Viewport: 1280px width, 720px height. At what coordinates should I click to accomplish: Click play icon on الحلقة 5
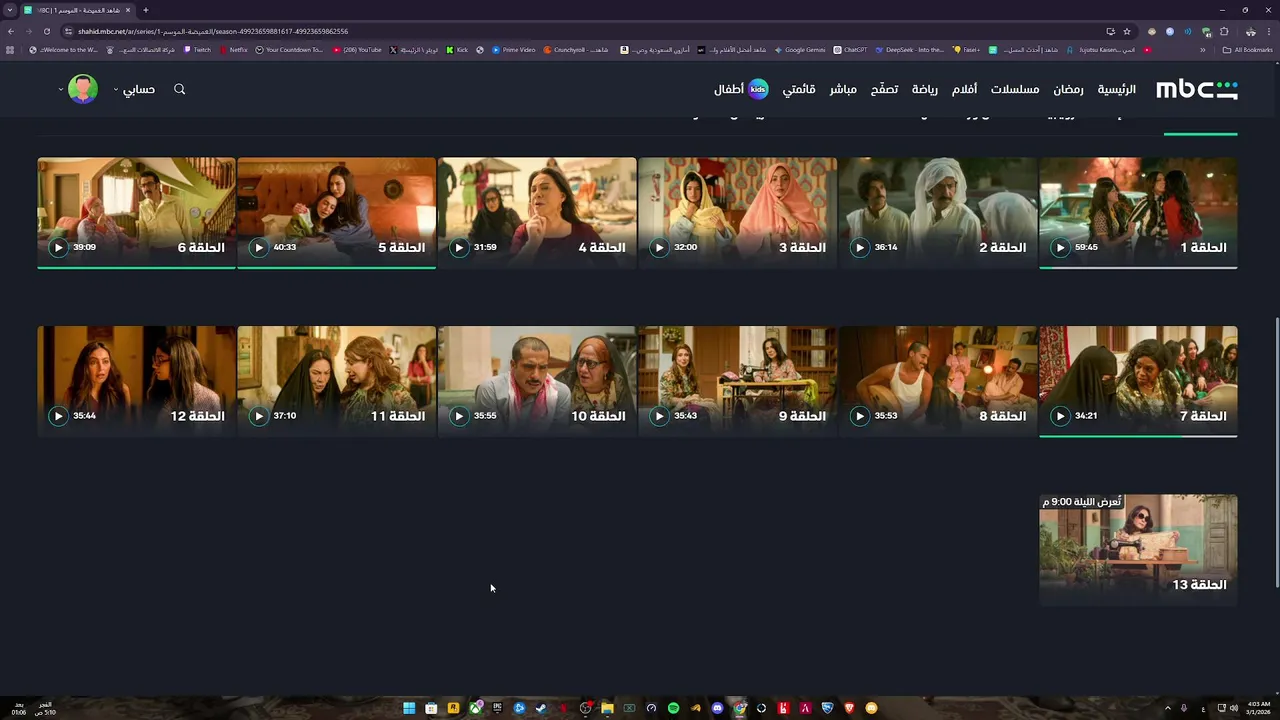(259, 247)
